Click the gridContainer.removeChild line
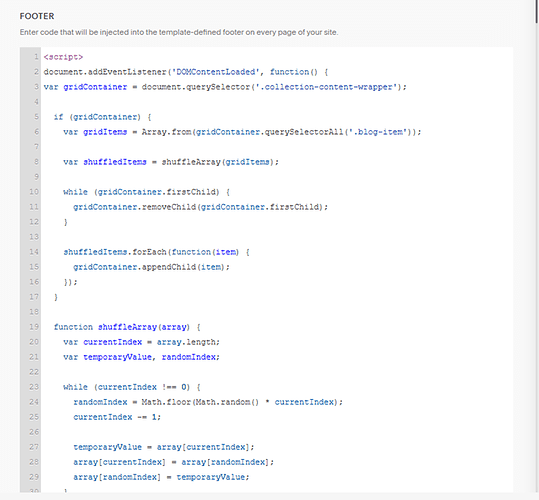539x500 pixels. point(200,207)
